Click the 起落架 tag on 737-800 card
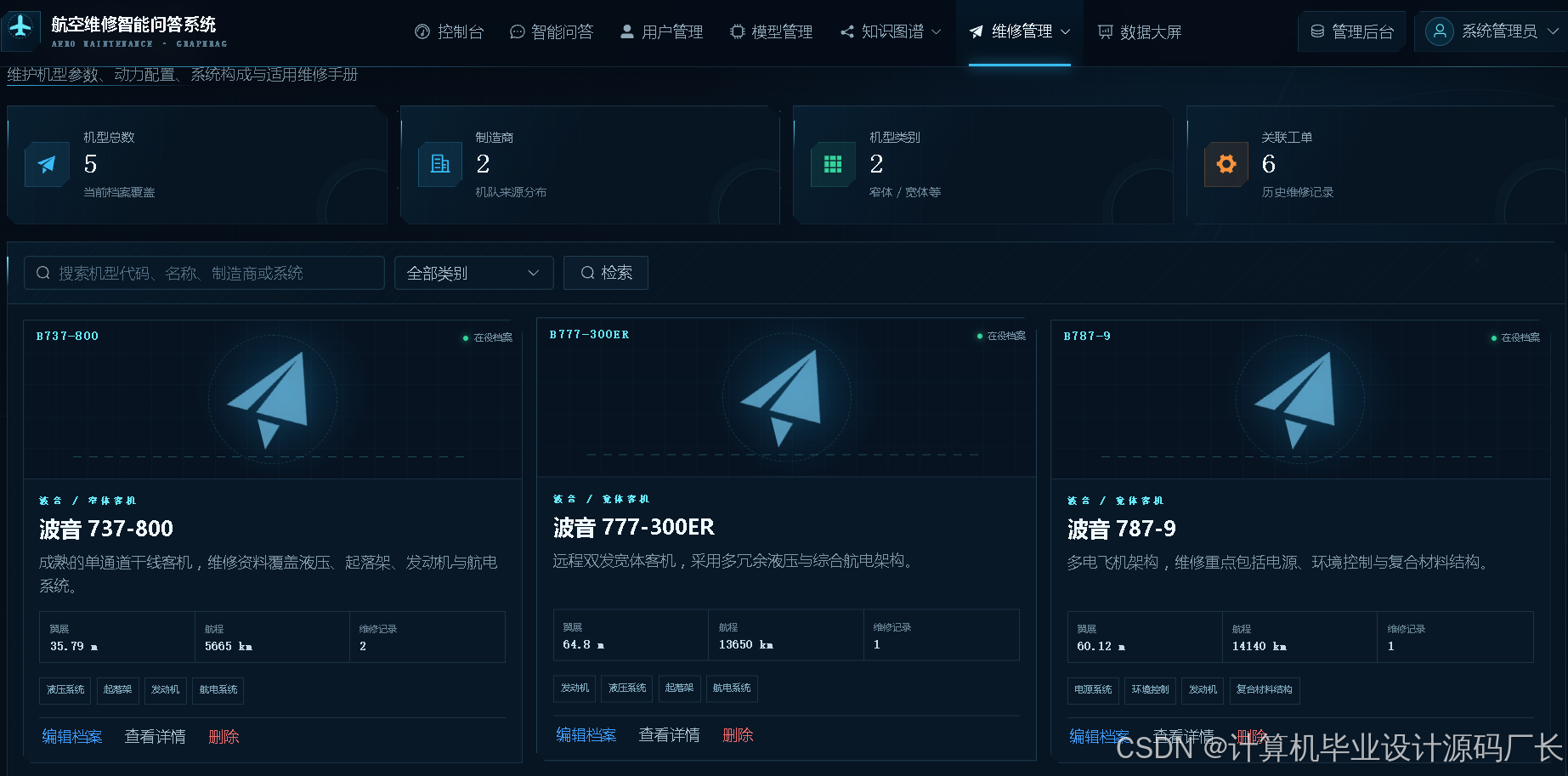 coord(117,690)
